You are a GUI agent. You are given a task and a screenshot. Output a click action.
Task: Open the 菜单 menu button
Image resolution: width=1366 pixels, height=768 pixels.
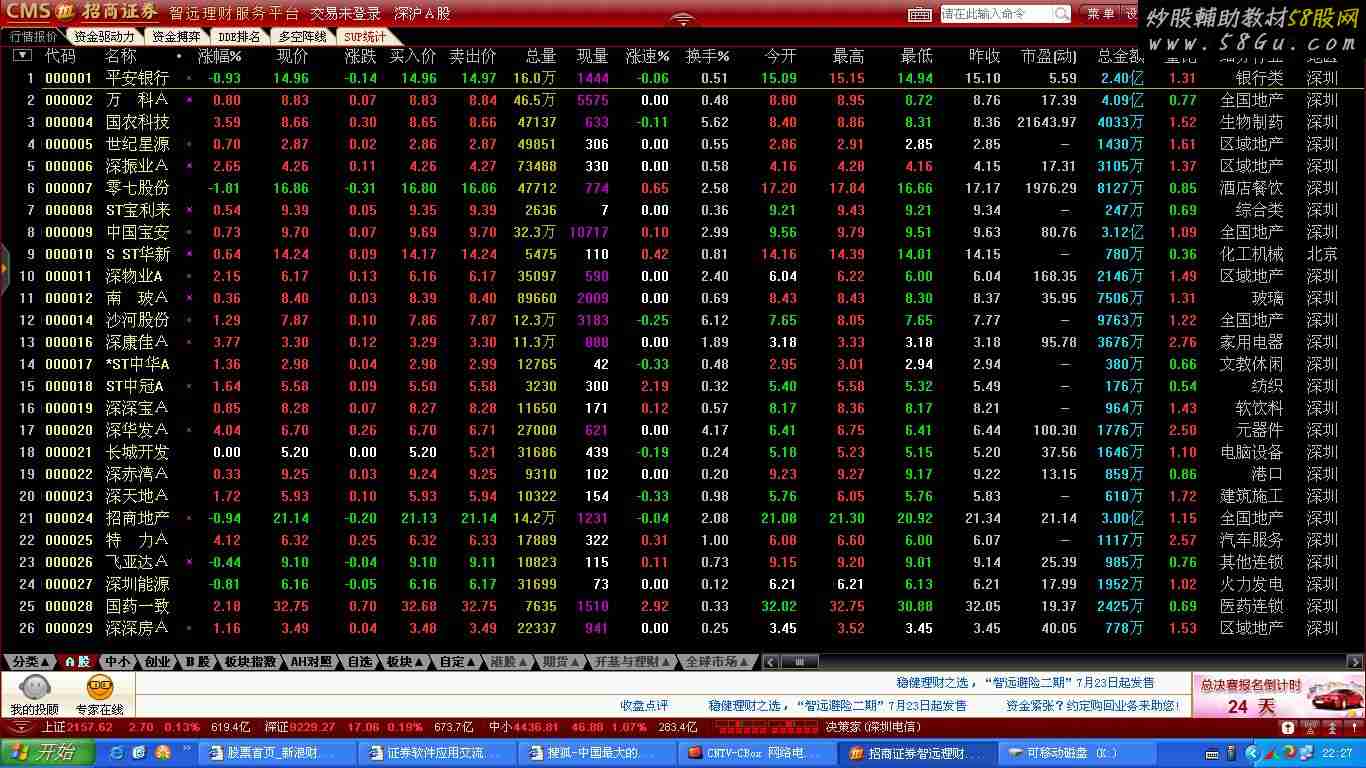pyautogui.click(x=1100, y=13)
